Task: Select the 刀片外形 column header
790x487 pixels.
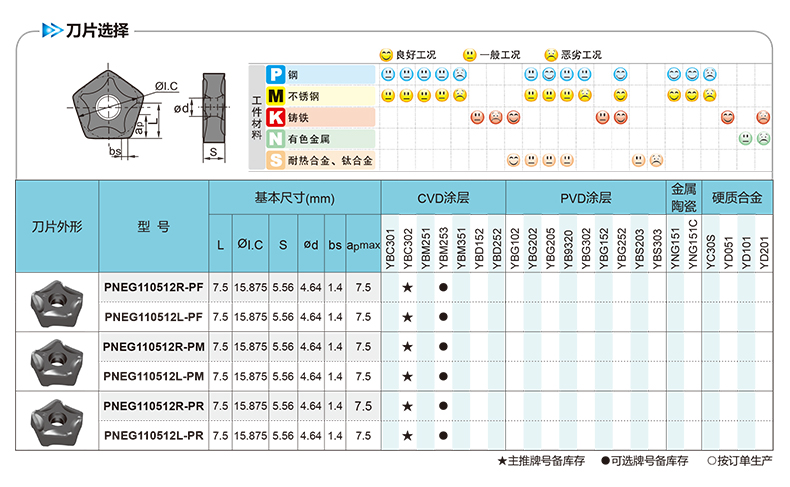Action: click(57, 227)
